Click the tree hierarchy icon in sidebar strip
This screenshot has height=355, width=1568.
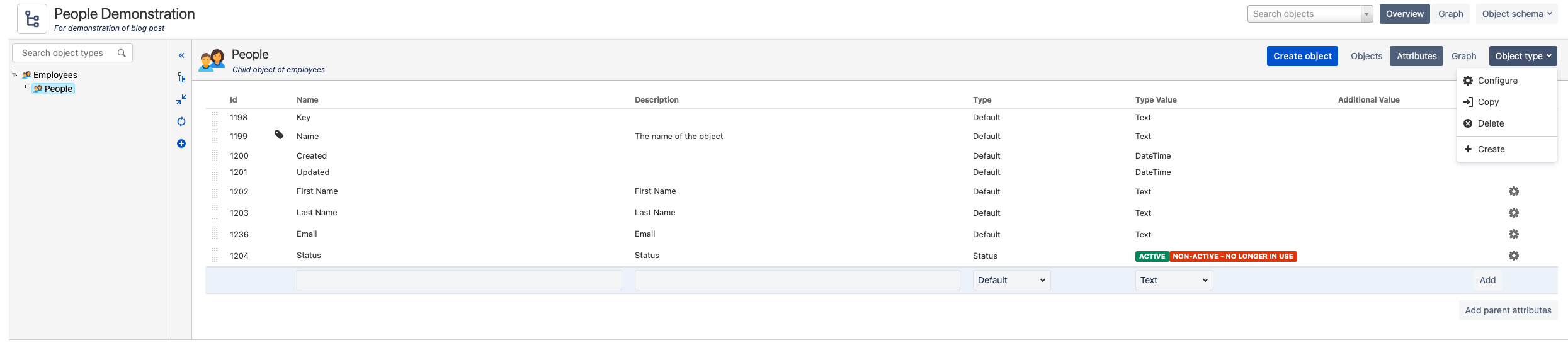(x=181, y=77)
